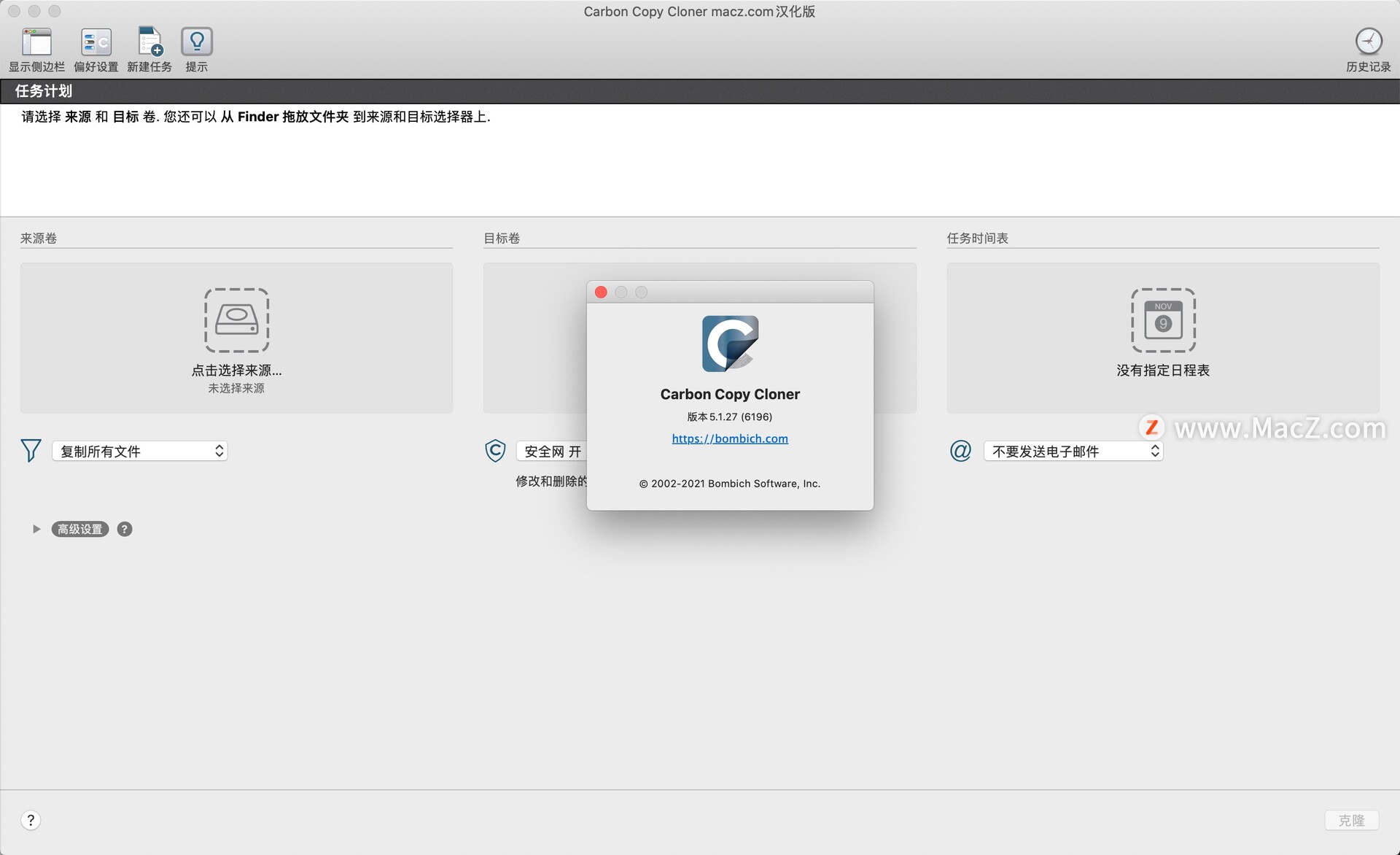The height and width of the screenshot is (855, 1400).
Task: Click the 来源卷 section label
Action: coord(39,238)
